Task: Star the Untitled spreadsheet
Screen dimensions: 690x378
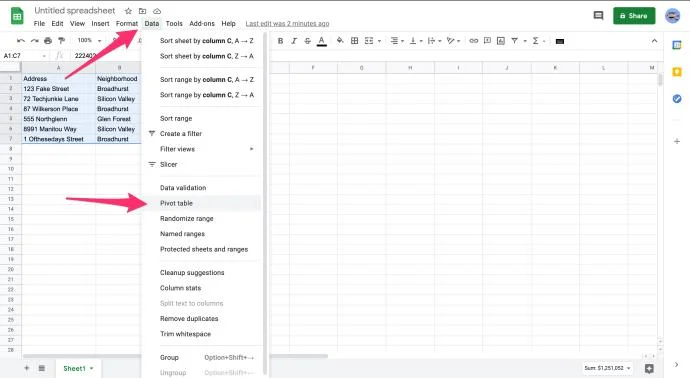Action: click(128, 11)
